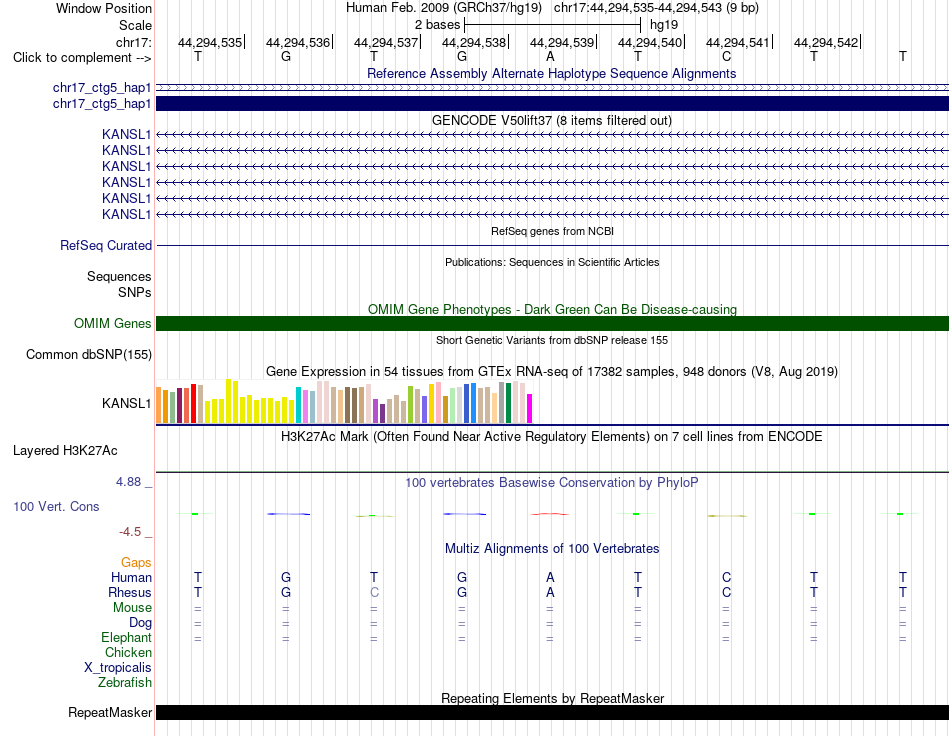Click position label 44,294,537 on the ruler
The image size is (950, 736).
tap(386, 42)
